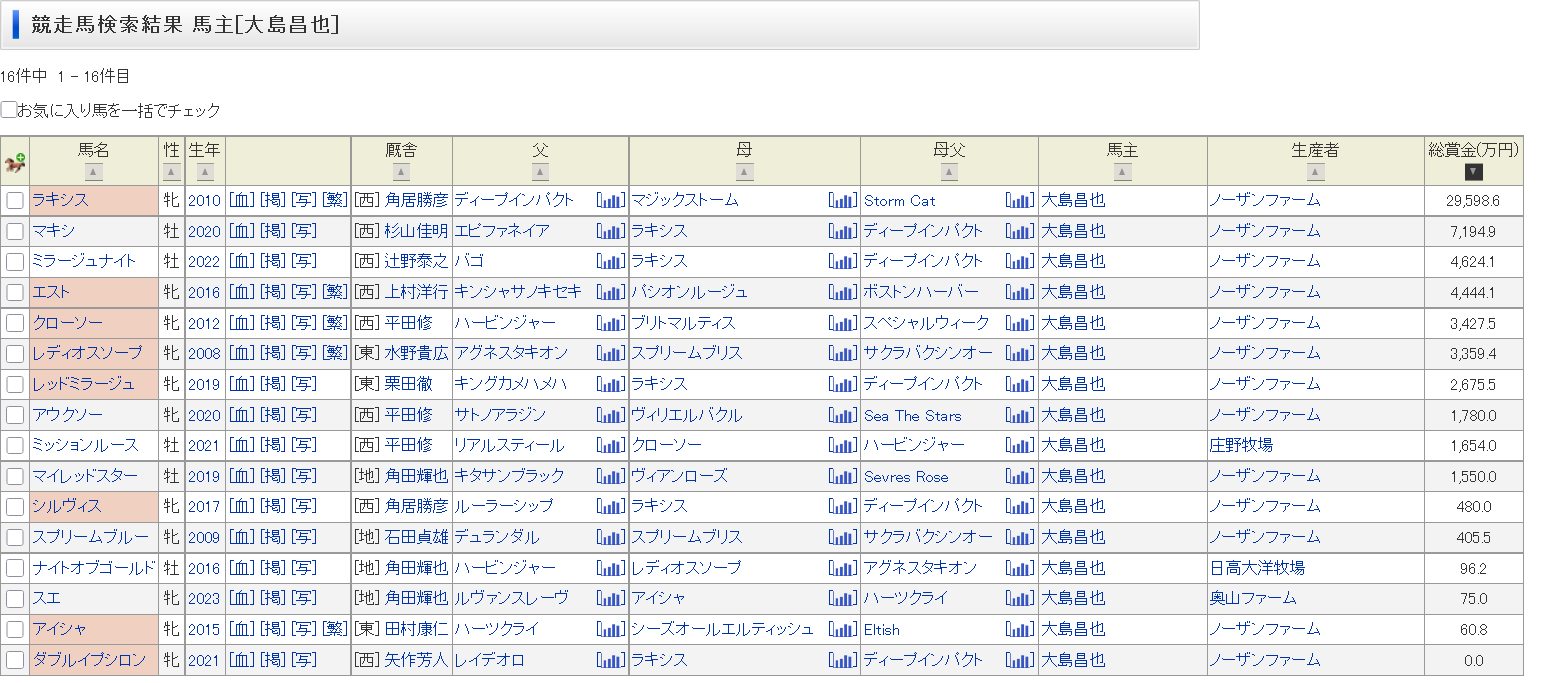1546x683 pixels.
Task: Sort by 厩舎 using header arrow
Action: (x=401, y=172)
